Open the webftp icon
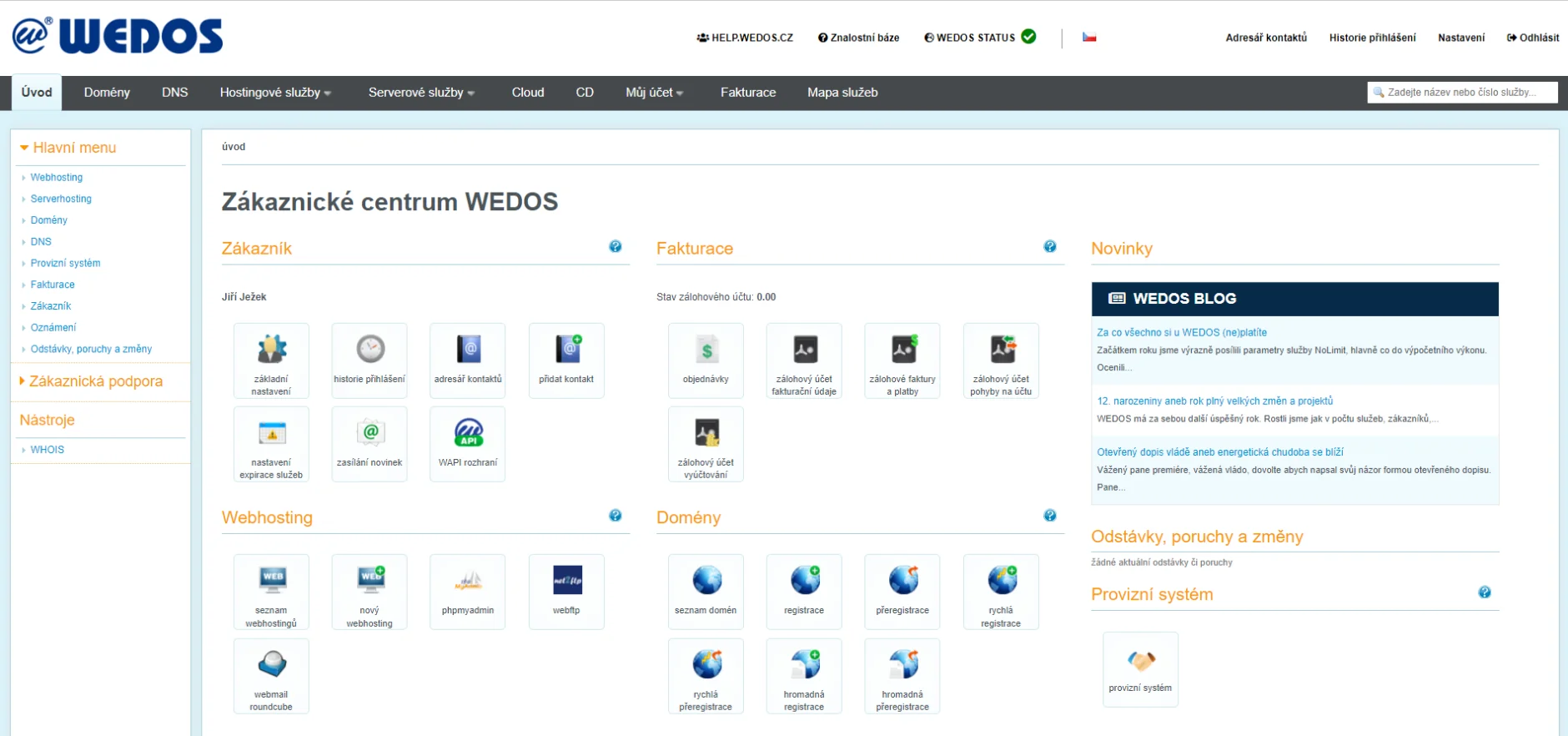 pos(567,581)
